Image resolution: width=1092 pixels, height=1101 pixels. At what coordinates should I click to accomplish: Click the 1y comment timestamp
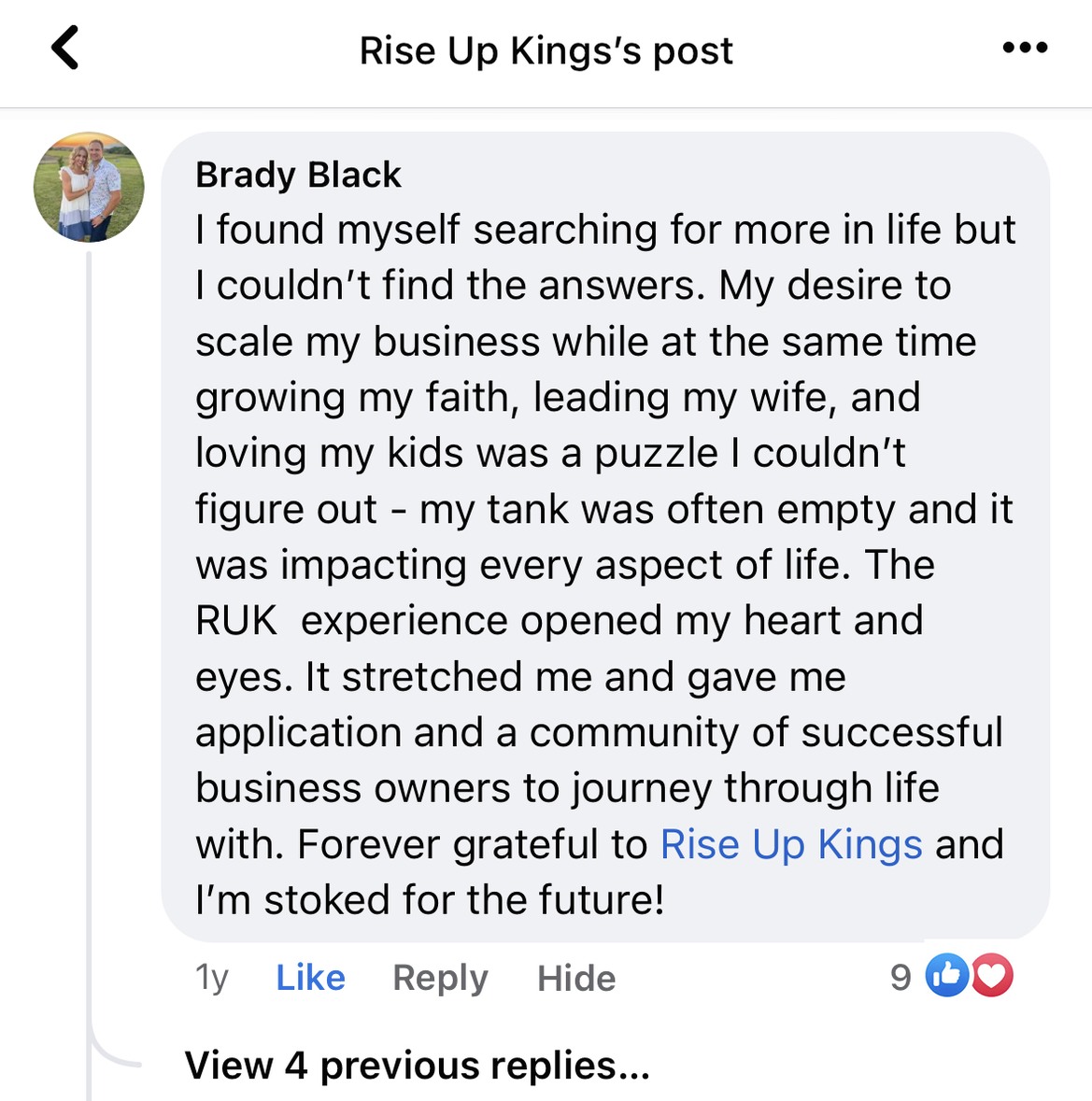(x=211, y=978)
